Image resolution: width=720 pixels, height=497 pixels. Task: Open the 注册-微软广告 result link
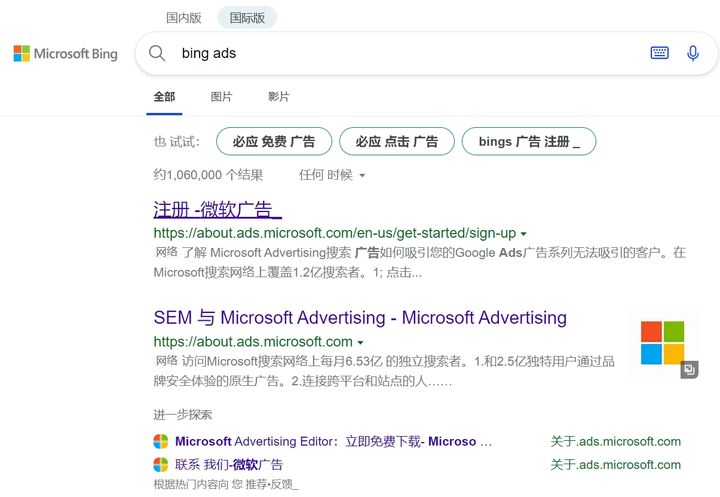click(x=217, y=210)
